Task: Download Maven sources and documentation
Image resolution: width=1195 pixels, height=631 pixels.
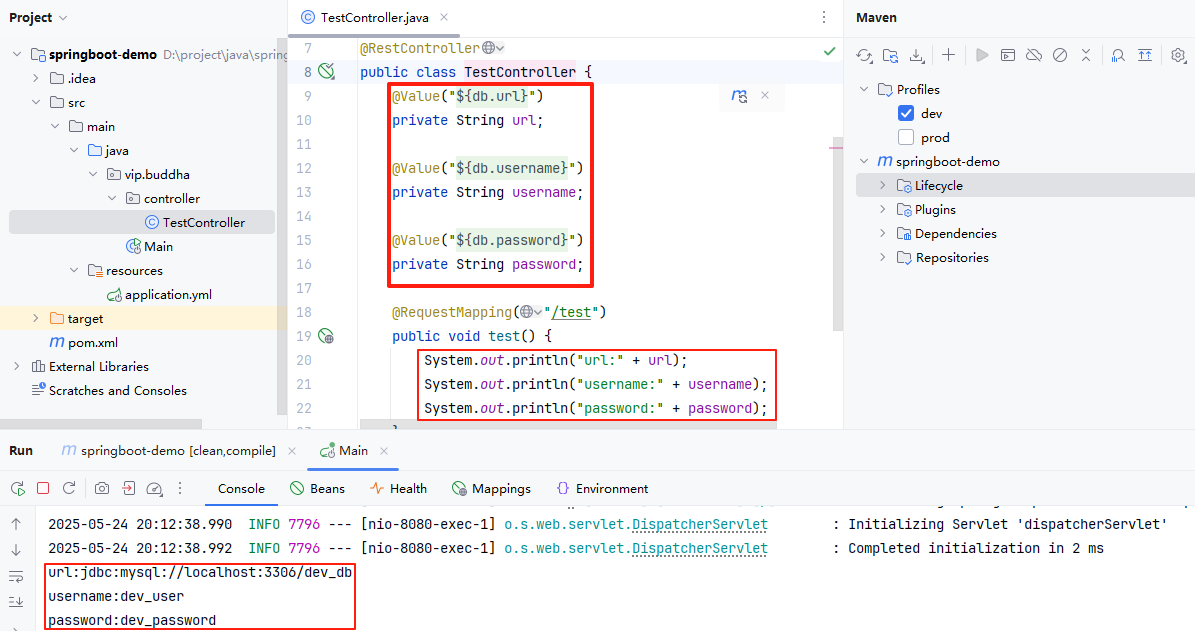Action: (917, 55)
